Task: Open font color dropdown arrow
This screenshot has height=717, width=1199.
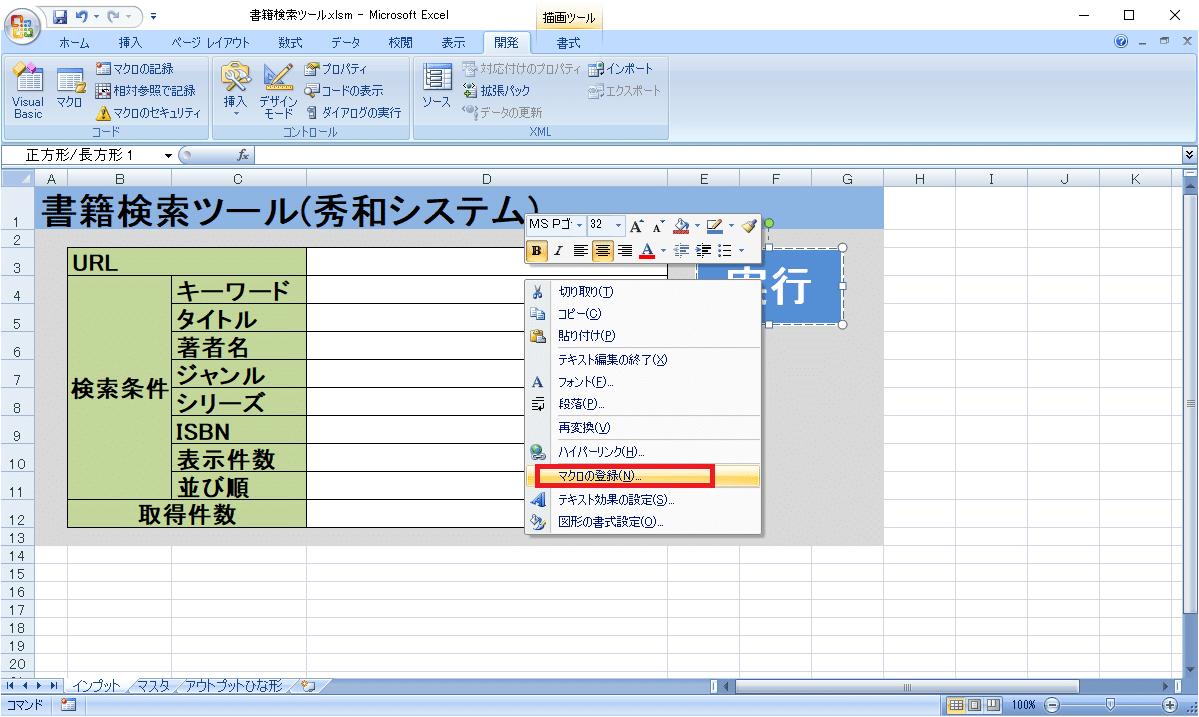Action: (x=663, y=251)
